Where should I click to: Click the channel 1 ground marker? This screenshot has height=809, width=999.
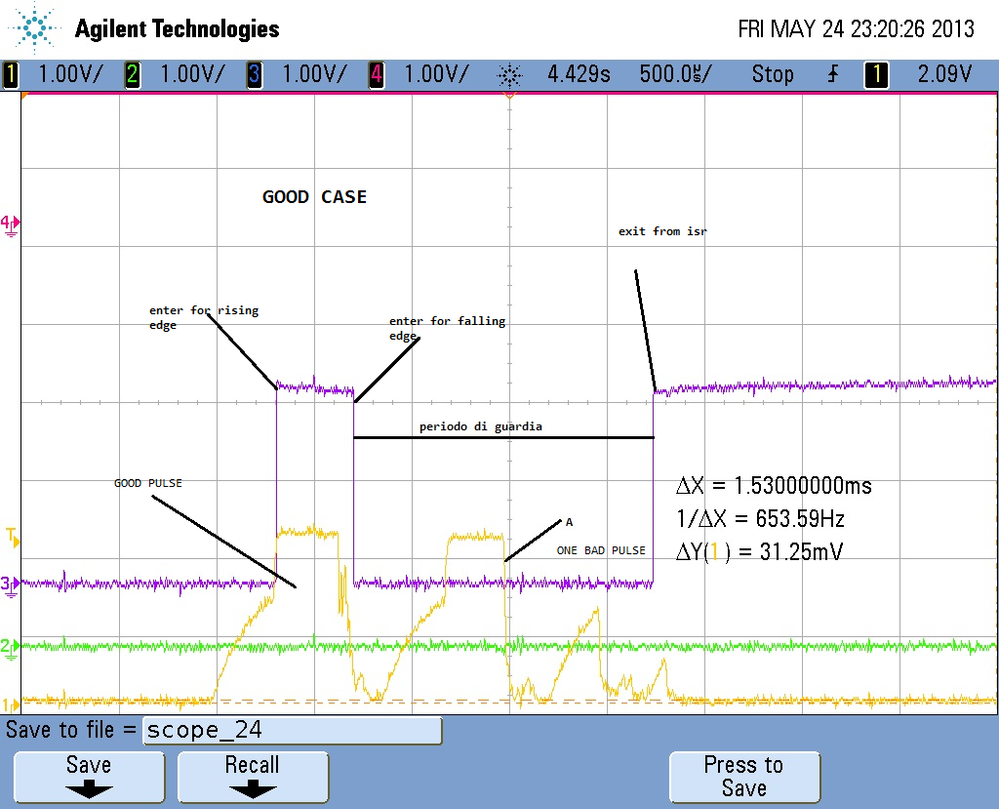(x=9, y=705)
